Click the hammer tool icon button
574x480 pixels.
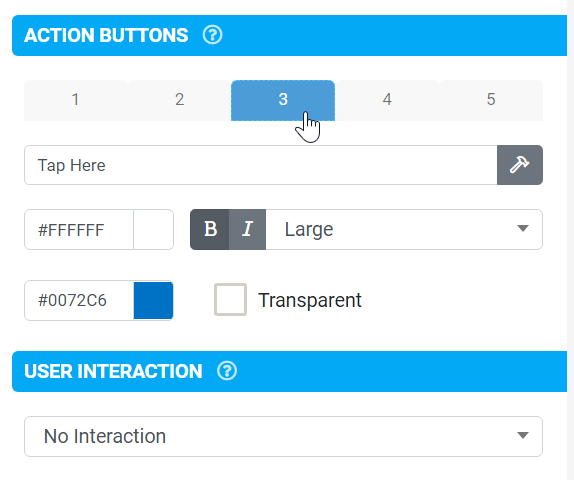pos(520,165)
